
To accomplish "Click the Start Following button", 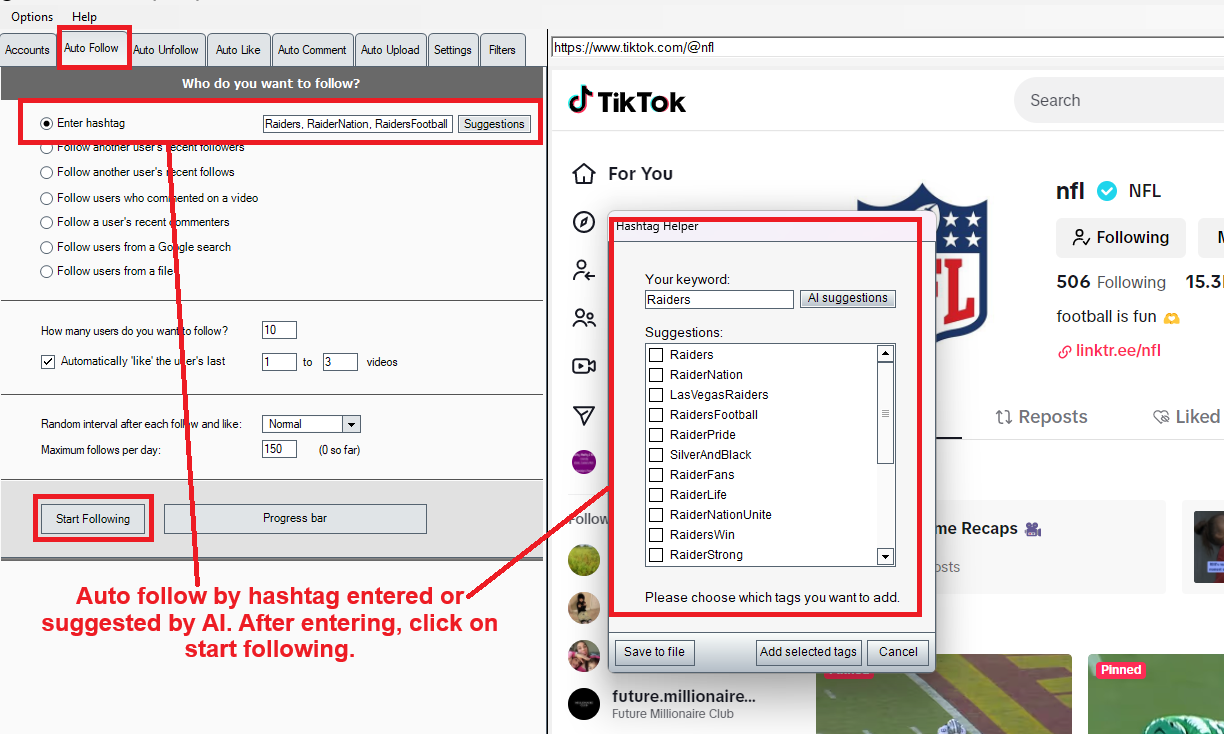I will point(93,519).
